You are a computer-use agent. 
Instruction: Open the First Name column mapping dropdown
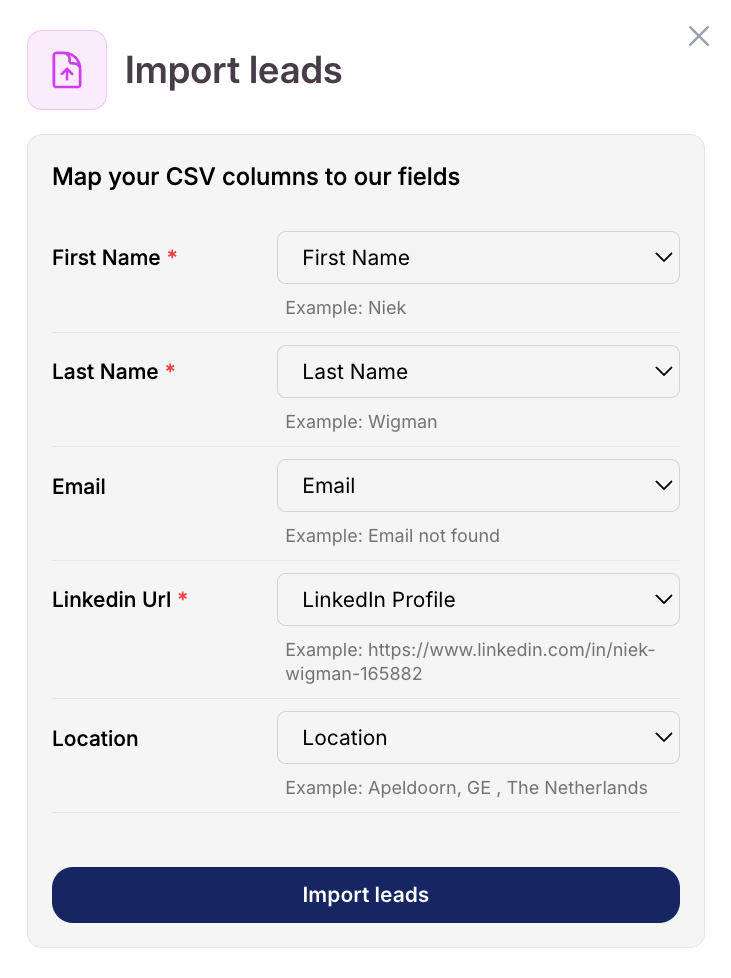478,258
